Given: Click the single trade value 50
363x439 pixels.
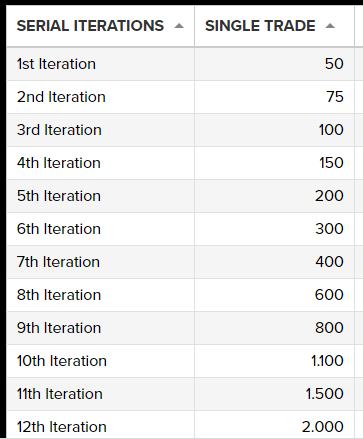Looking at the screenshot, I should [x=334, y=64].
